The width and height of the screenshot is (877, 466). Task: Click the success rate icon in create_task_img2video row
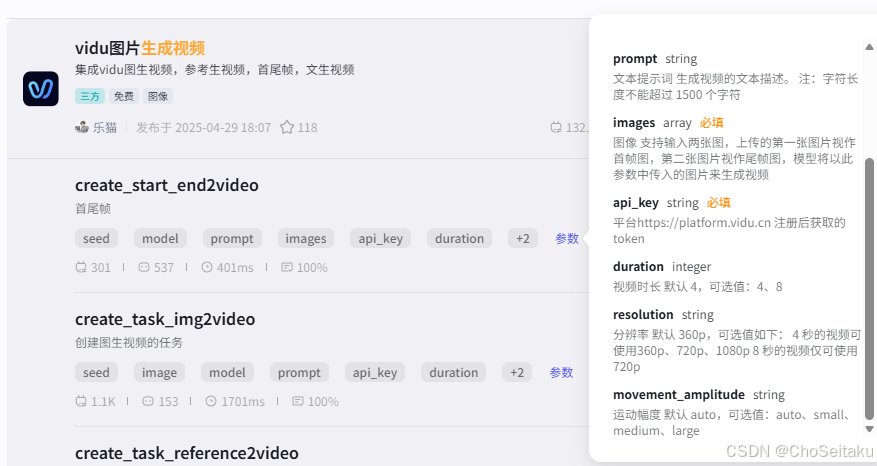[x=298, y=401]
